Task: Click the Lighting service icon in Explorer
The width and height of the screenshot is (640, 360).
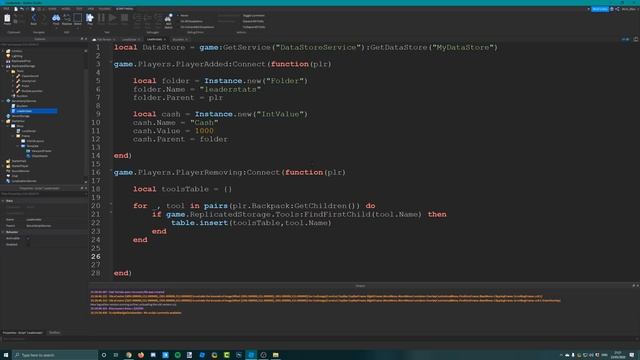Action: 8,56
